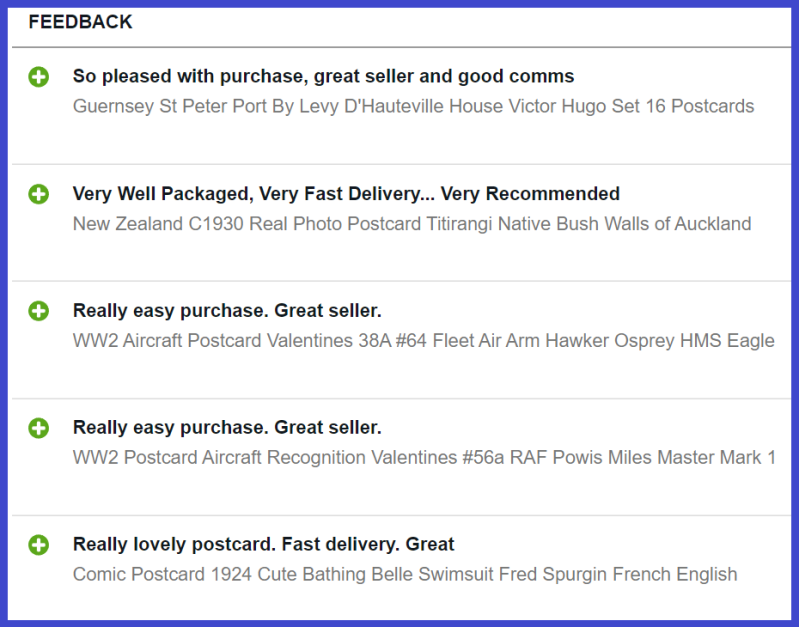
Task: Click the divider line above the Comic Postcard entry
Action: tap(400, 515)
